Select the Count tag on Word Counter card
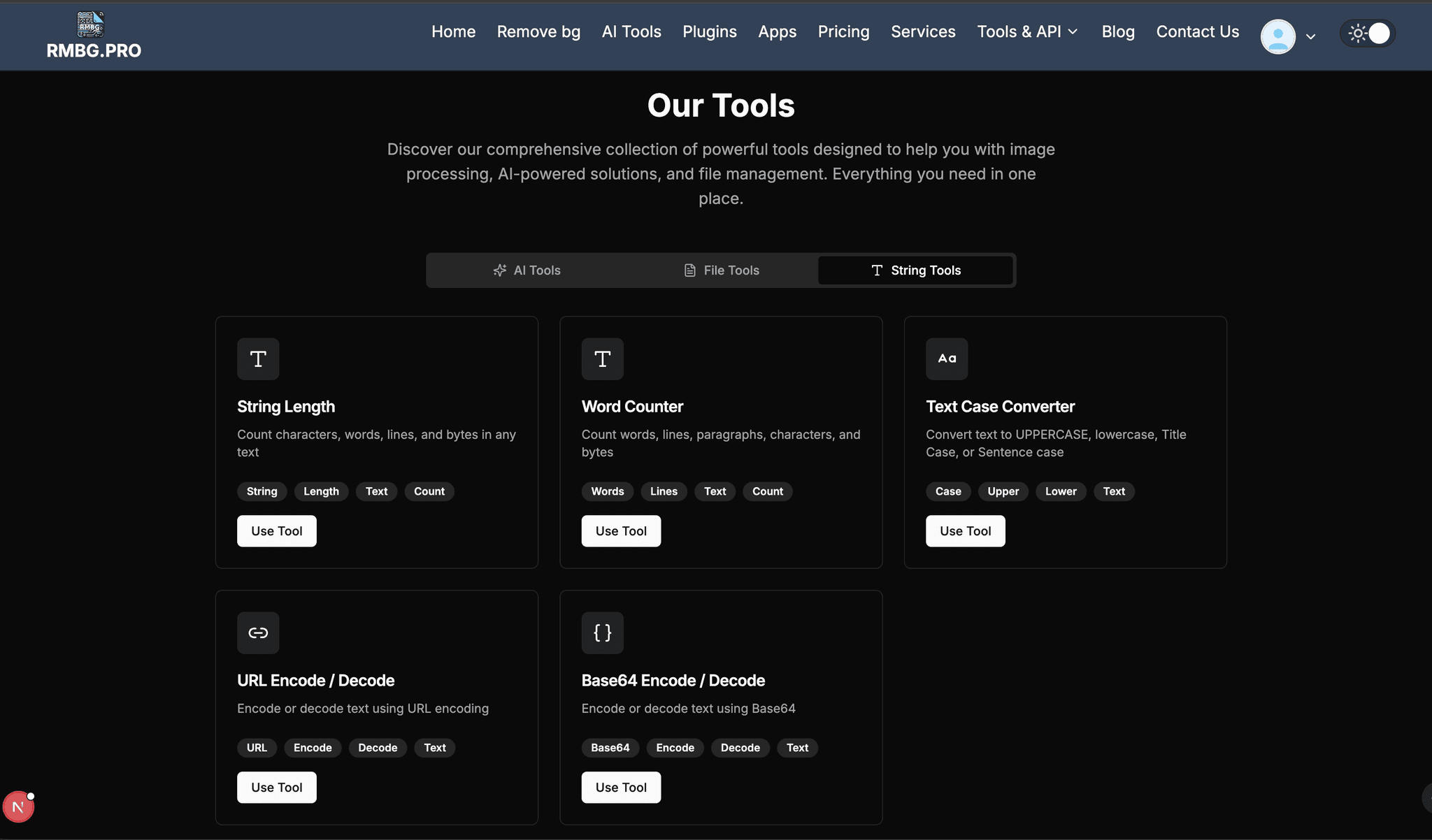 tap(767, 491)
